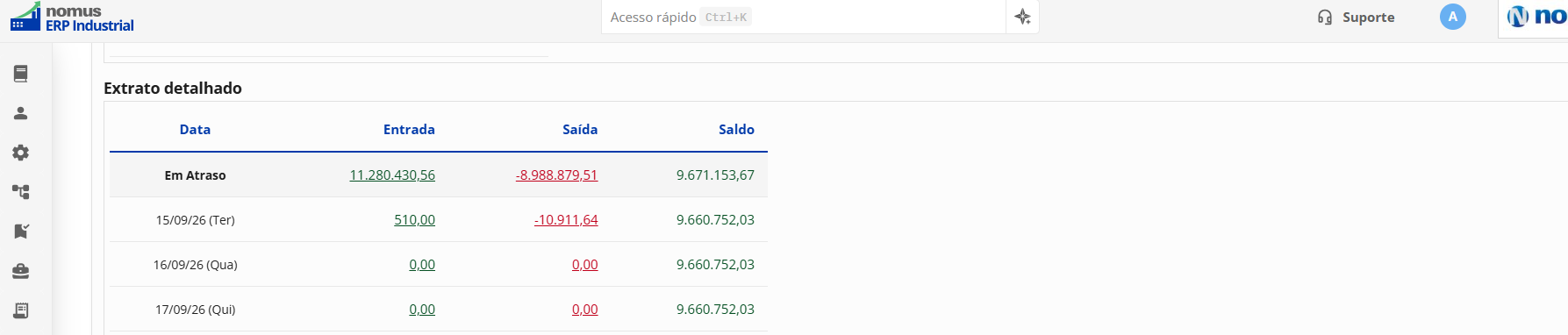Click the Saldo column header

[736, 129]
